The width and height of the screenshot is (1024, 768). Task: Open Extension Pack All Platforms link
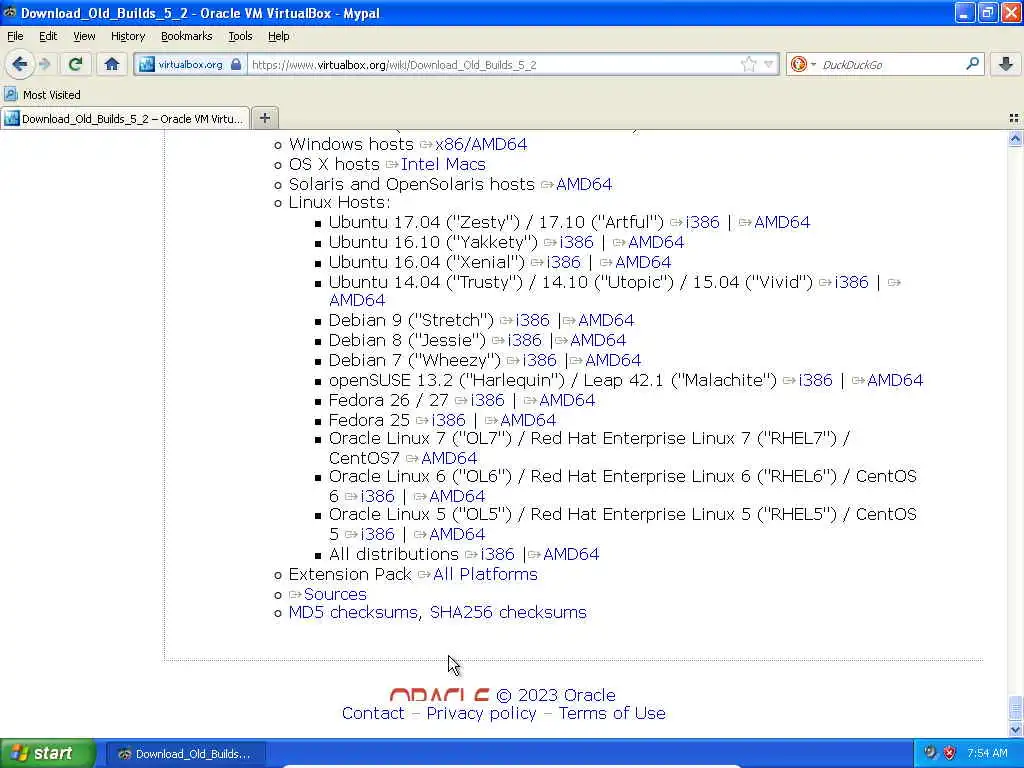coord(485,574)
